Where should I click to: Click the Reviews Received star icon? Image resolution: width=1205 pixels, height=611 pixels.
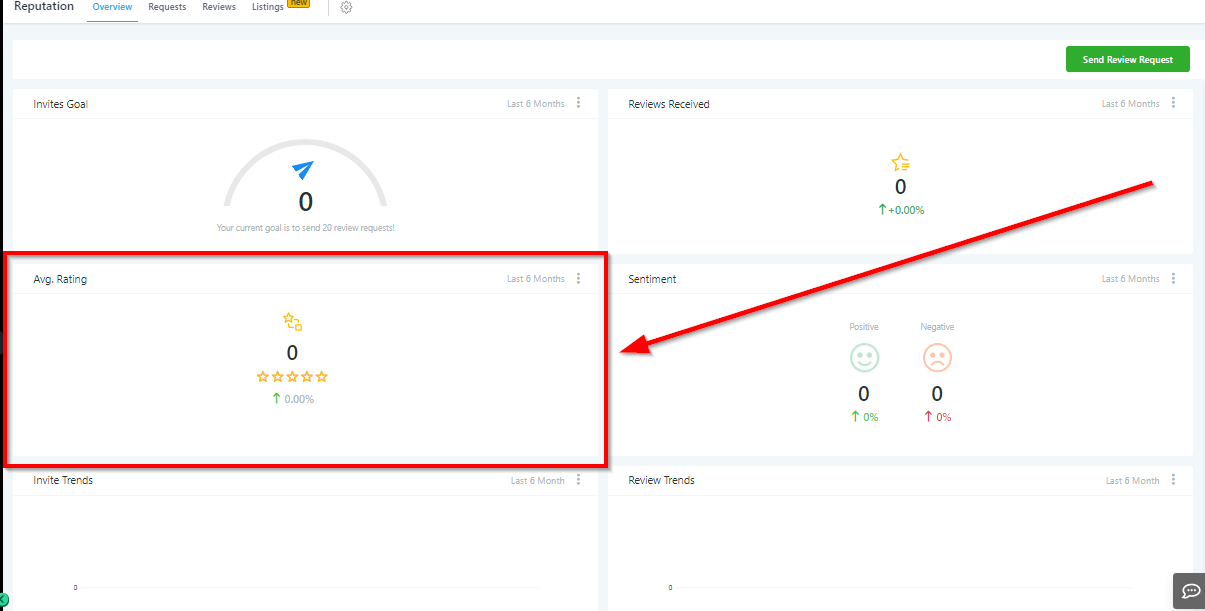pos(900,163)
